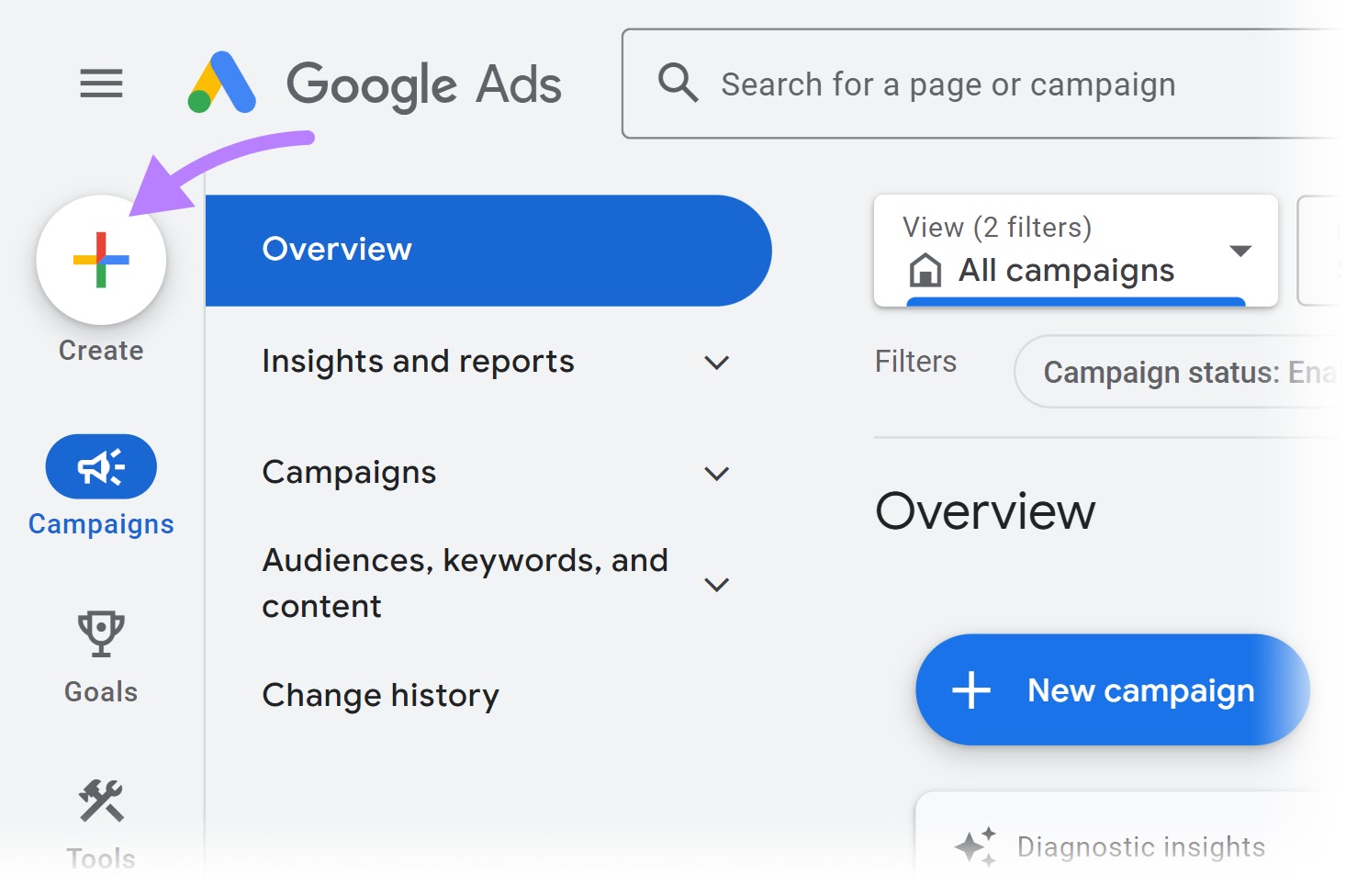Open the Change history page
Screen dimensions: 1357x896
point(381,696)
